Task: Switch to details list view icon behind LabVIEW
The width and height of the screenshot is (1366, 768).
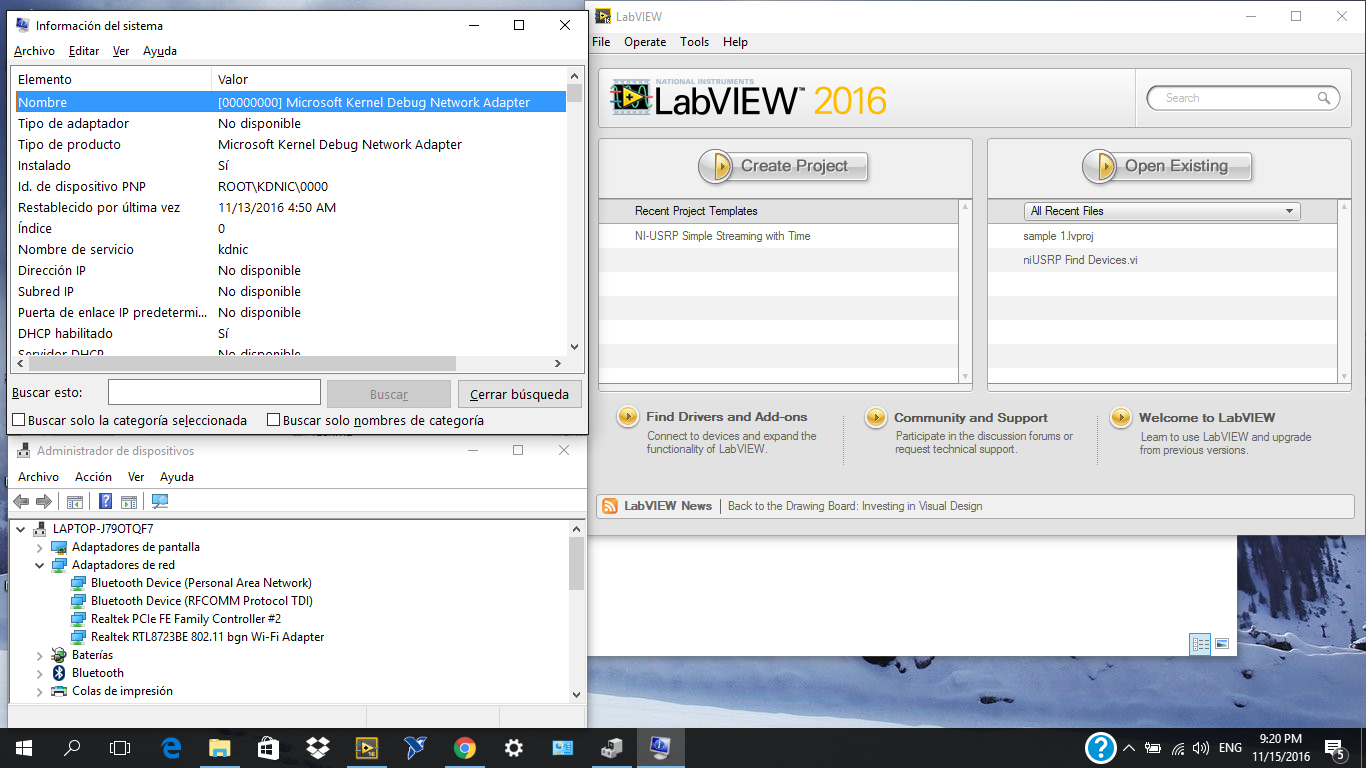Action: click(x=1200, y=644)
